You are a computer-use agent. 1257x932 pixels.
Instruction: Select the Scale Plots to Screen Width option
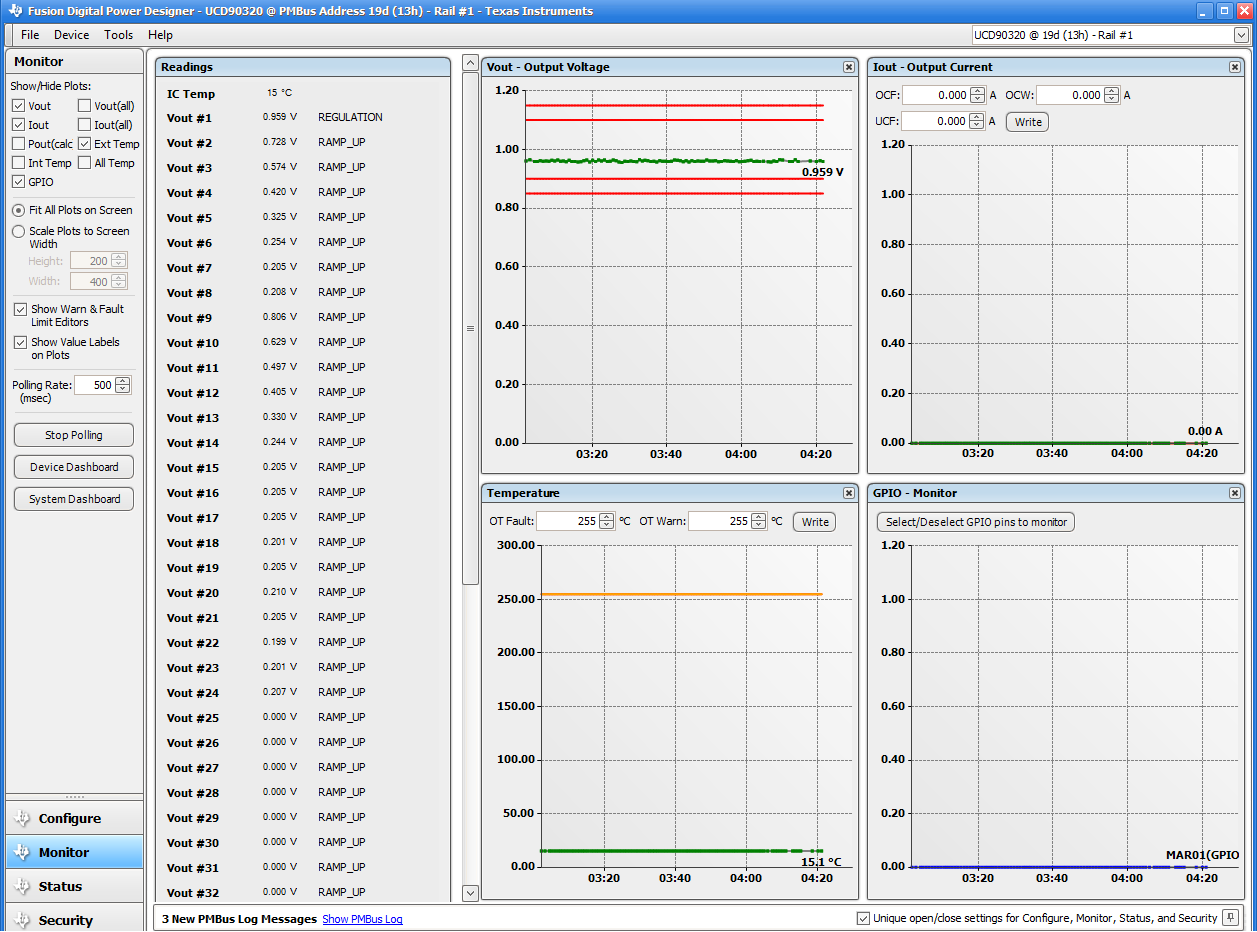point(18,231)
